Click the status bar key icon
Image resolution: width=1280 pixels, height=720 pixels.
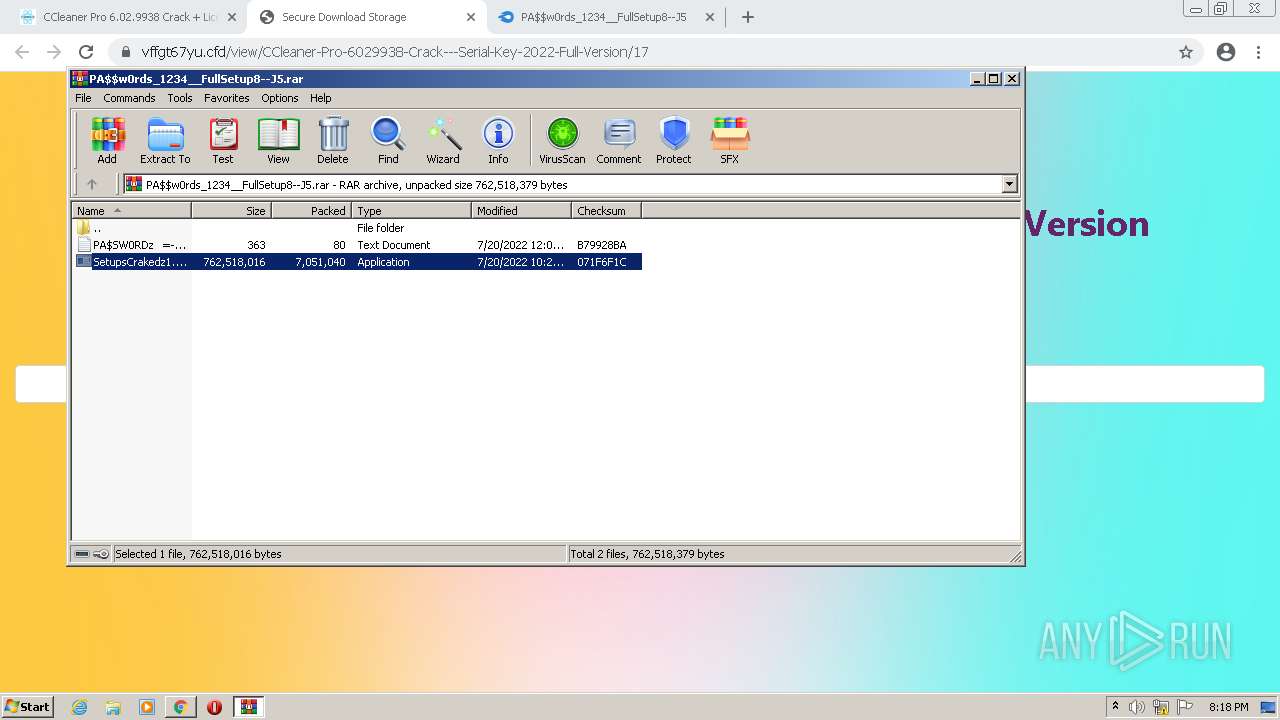(101, 554)
